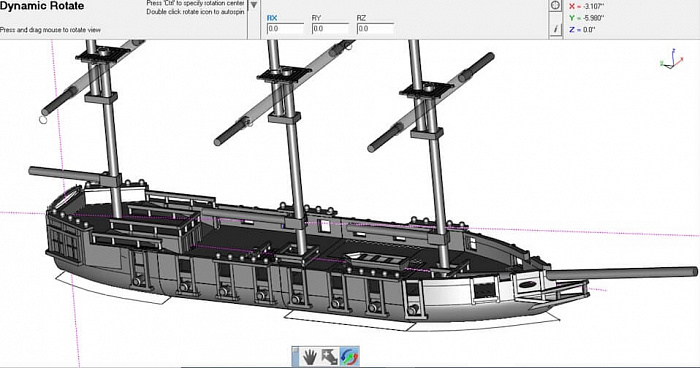Screen dimensions: 700x368
Task: Click the small circle handle near left yardarm
Action: click(x=43, y=120)
